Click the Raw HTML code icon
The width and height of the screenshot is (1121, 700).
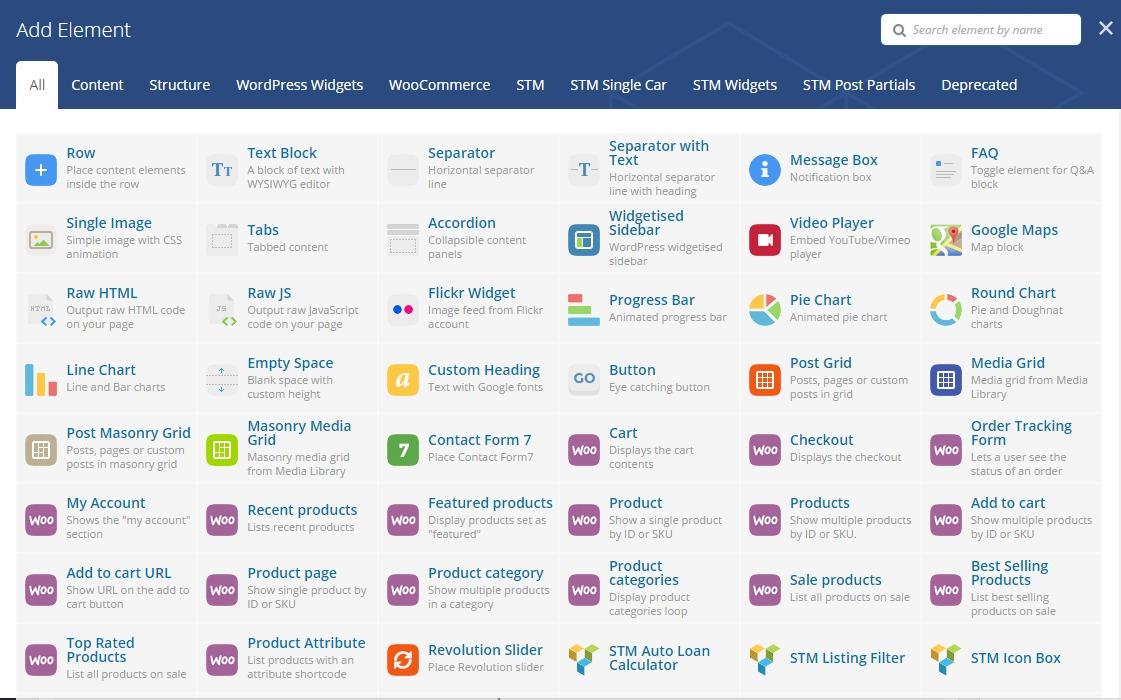tap(41, 310)
